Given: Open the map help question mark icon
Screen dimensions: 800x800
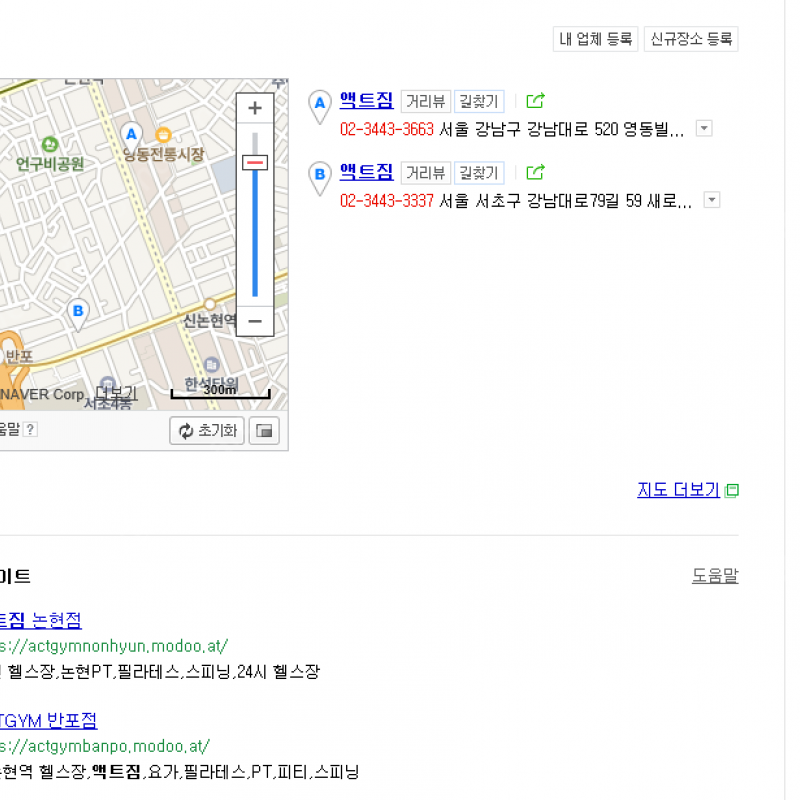Looking at the screenshot, I should [30, 430].
